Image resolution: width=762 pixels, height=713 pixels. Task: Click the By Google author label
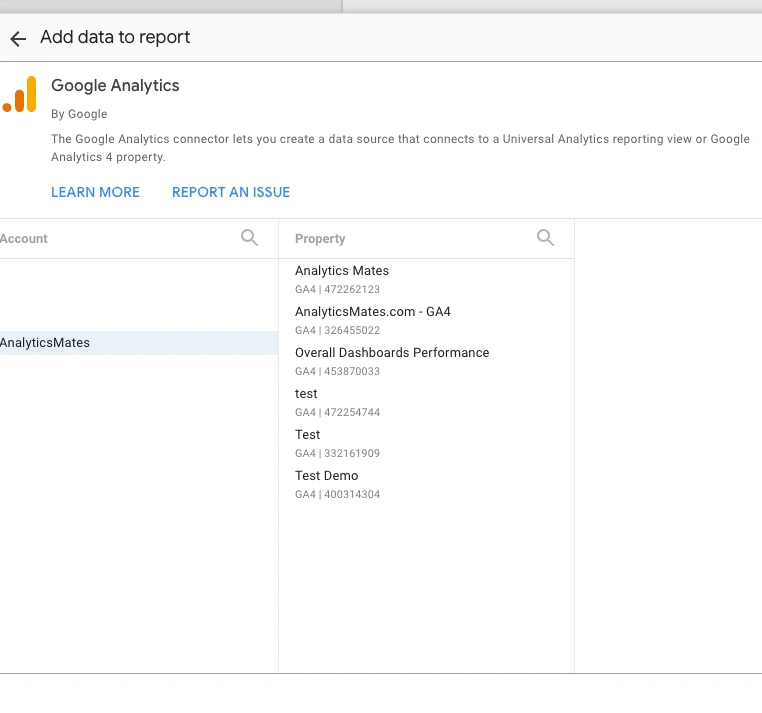[x=79, y=114]
